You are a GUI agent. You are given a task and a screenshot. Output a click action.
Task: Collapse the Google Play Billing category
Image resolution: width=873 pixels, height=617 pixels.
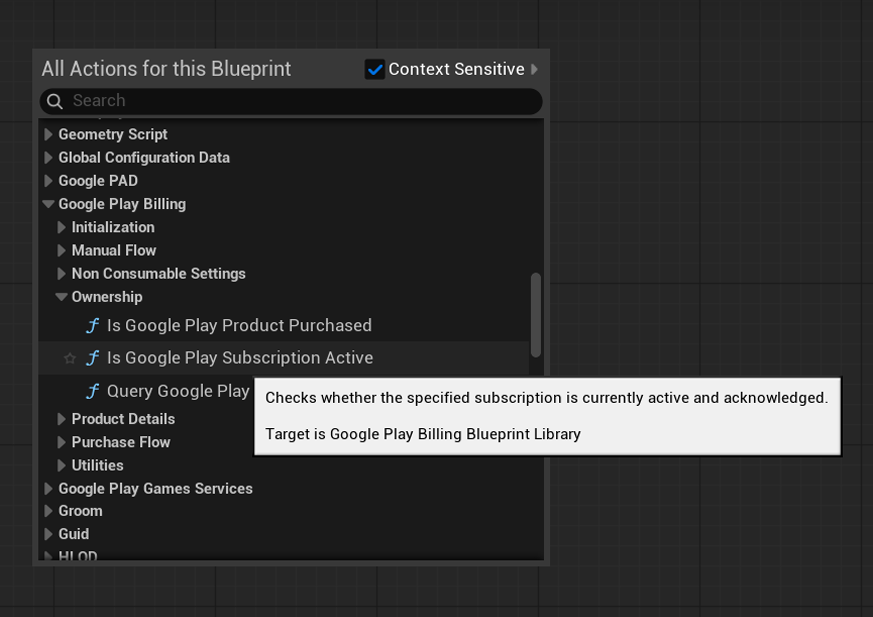(x=48, y=204)
